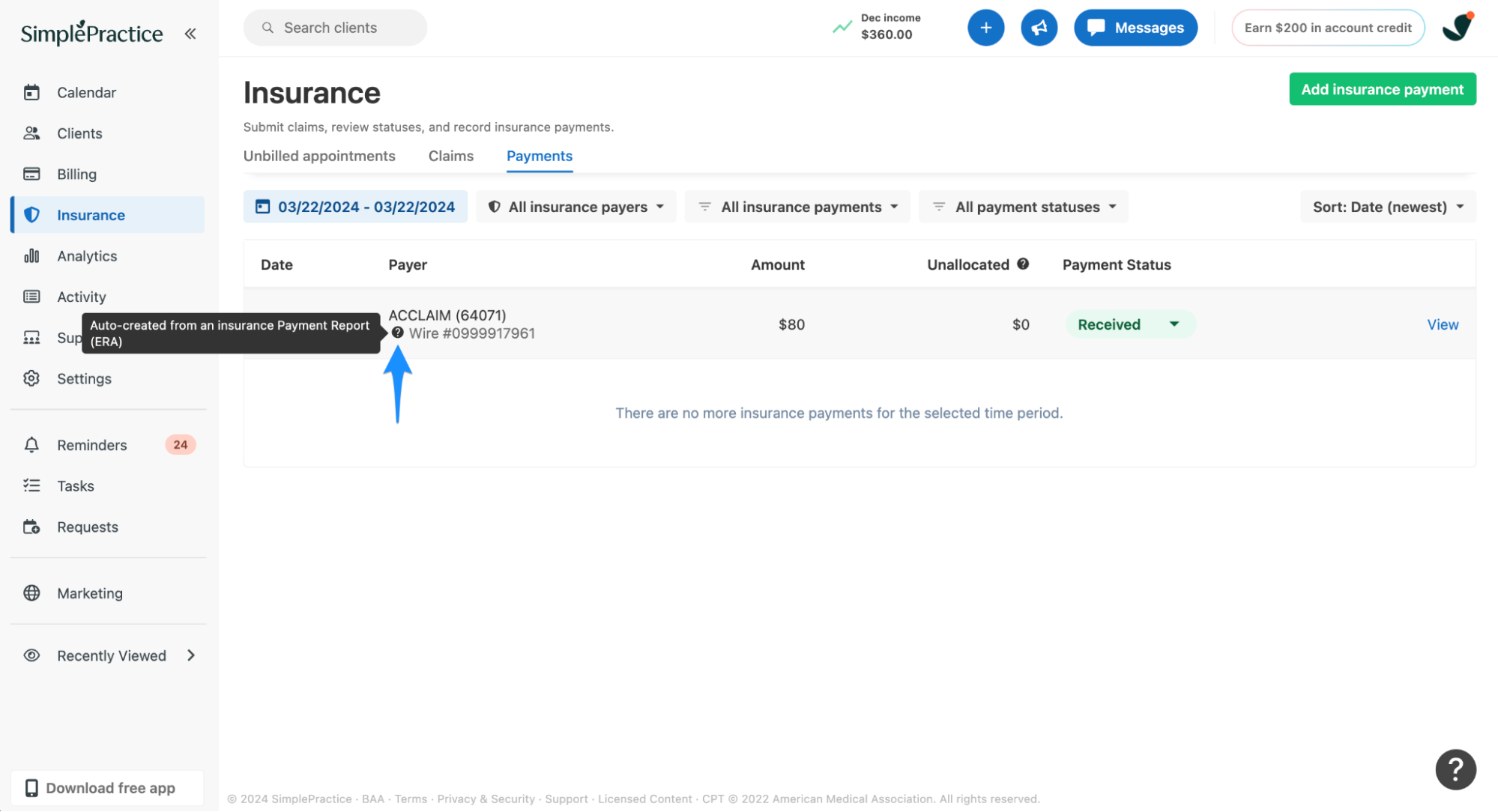Collapse sidebar with double chevron icon
The image size is (1498, 812).
(x=190, y=34)
